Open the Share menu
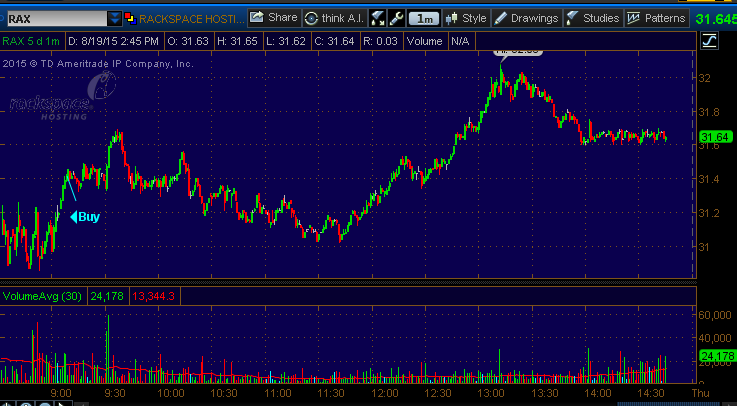The image size is (737, 406). pyautogui.click(x=274, y=18)
